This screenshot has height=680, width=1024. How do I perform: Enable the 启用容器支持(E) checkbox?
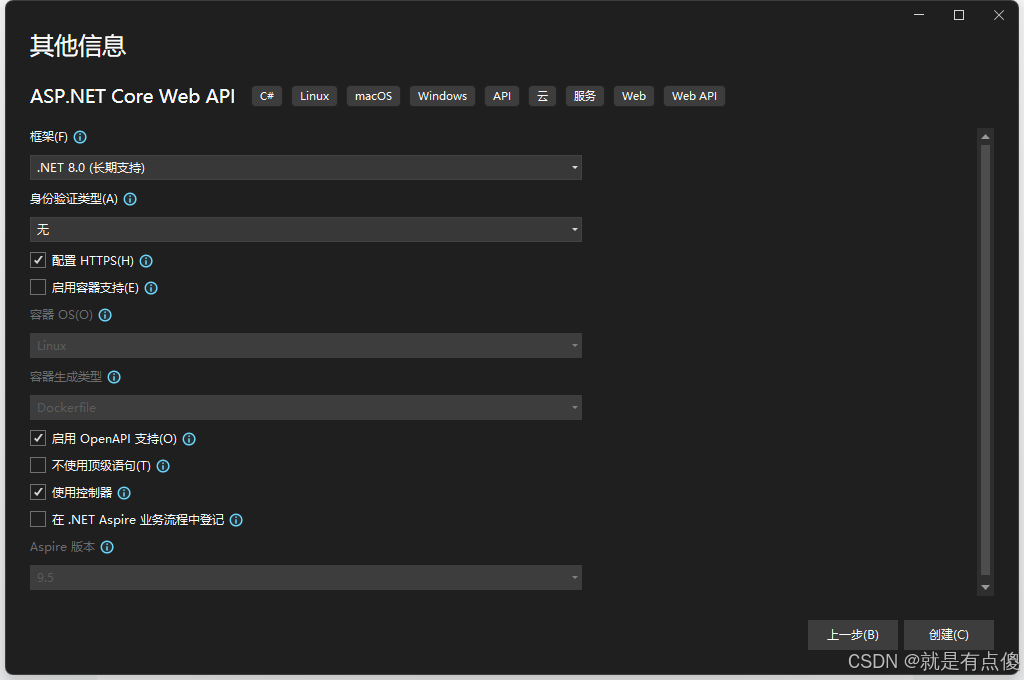coord(38,287)
